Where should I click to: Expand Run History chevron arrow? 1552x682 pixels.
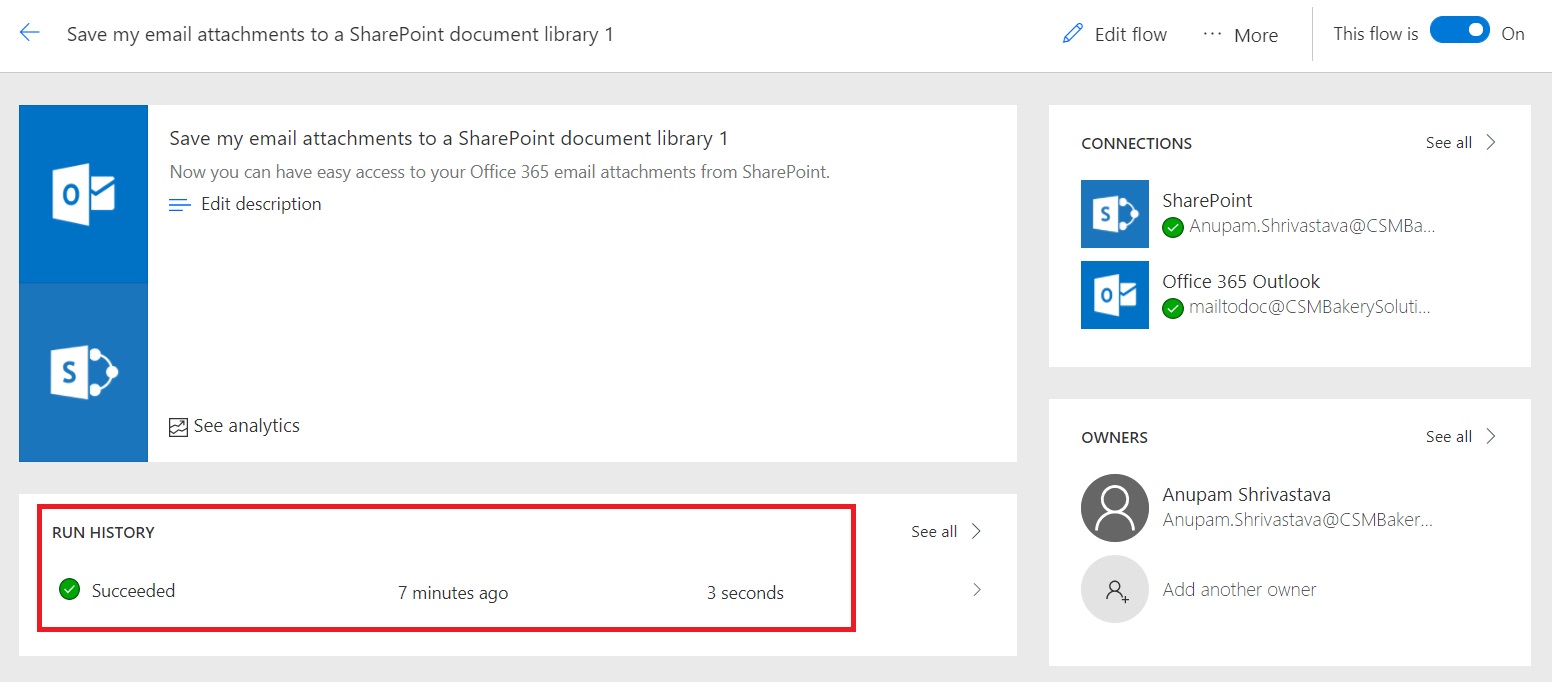pos(977,531)
